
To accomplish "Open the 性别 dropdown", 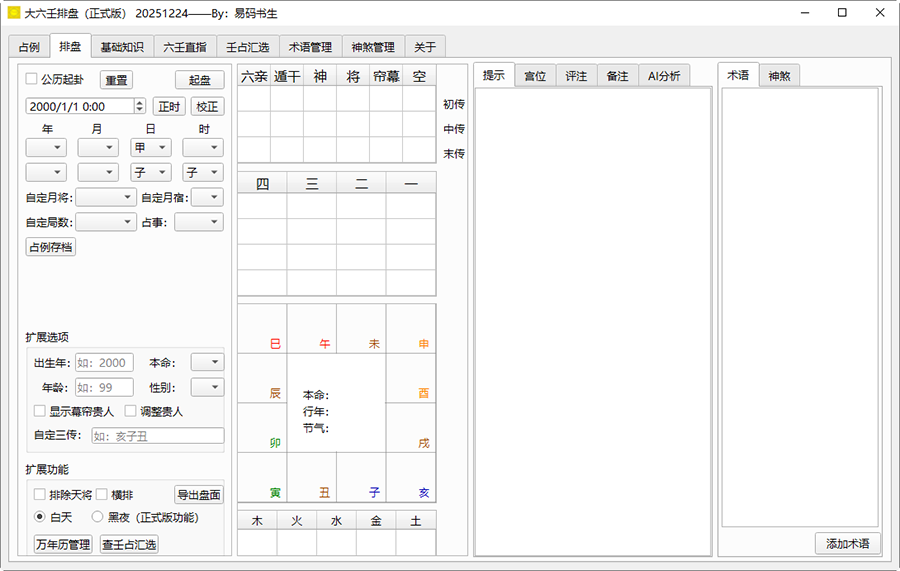I will (207, 387).
